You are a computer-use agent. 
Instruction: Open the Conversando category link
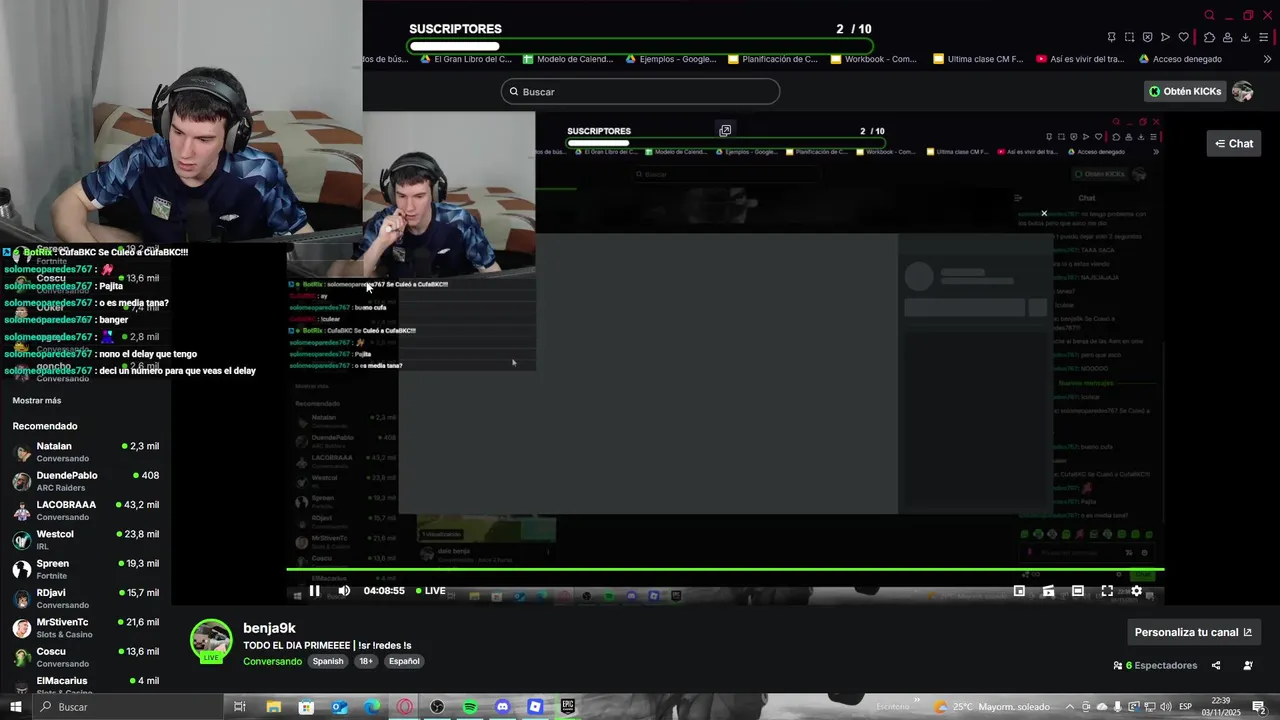coord(272,661)
